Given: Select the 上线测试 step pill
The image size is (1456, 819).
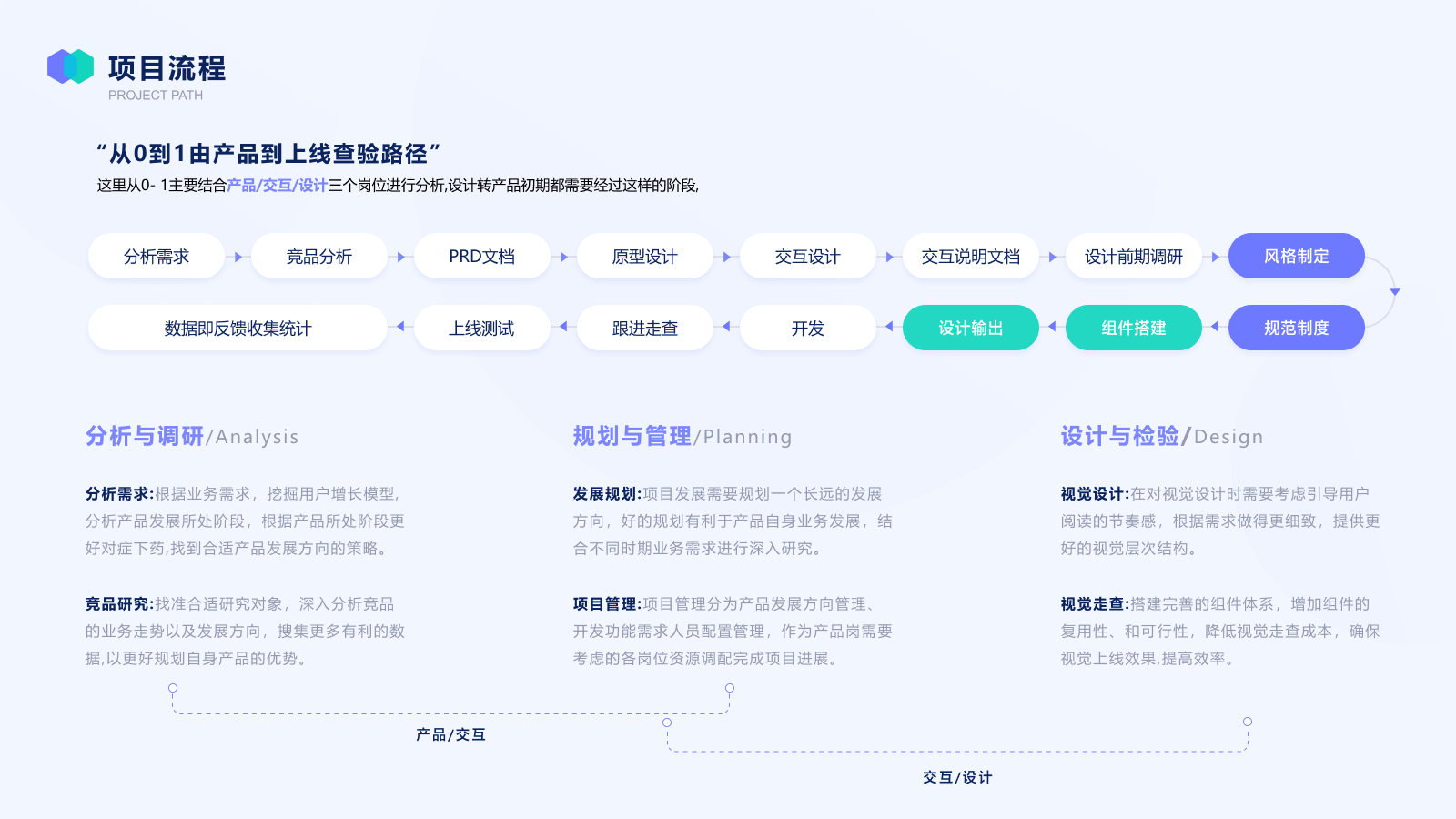Looking at the screenshot, I should tap(482, 328).
